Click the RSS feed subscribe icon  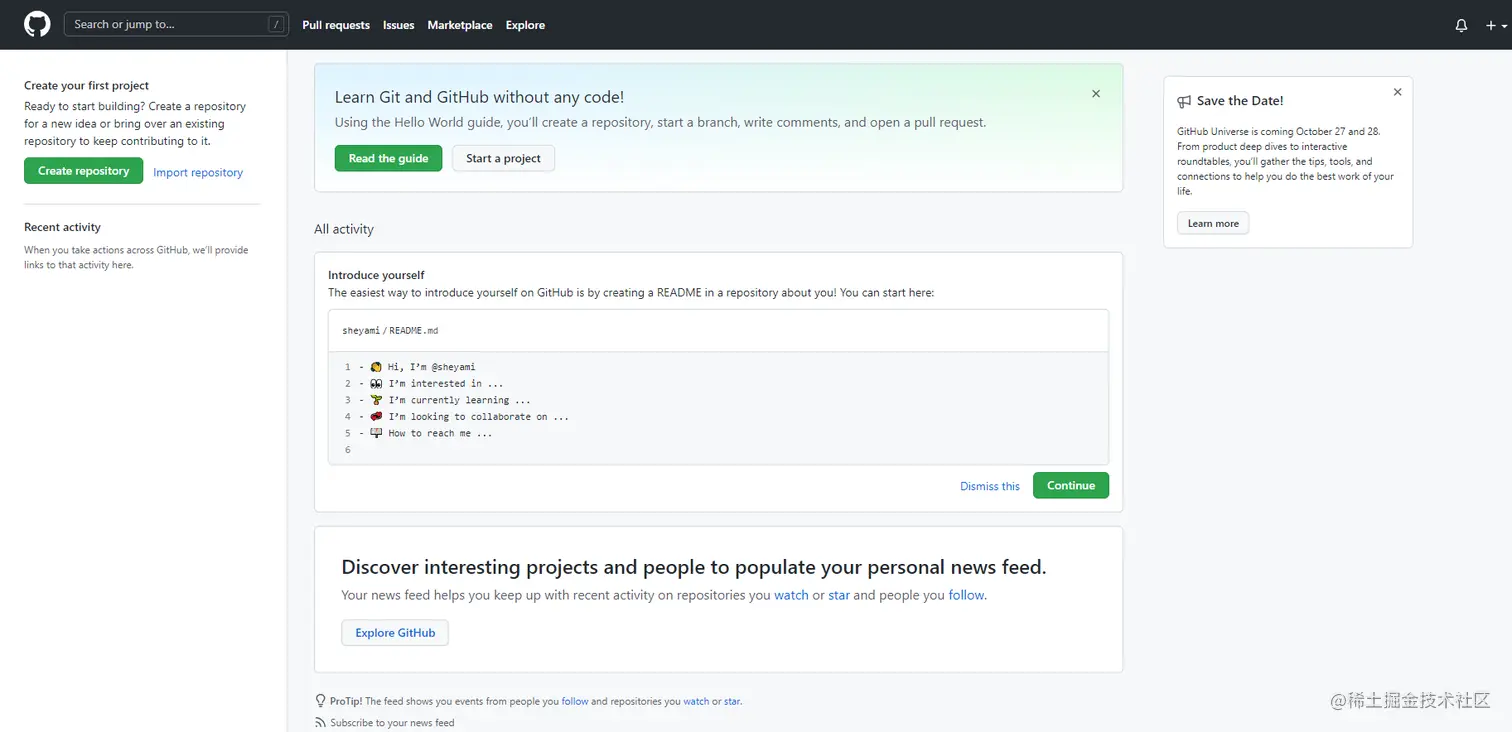pyautogui.click(x=320, y=723)
